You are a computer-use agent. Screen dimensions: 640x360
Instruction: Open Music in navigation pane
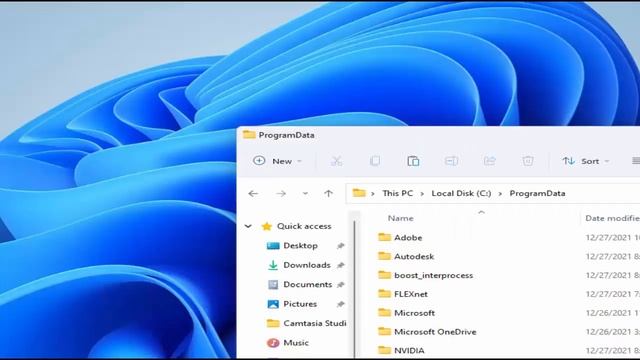point(296,343)
